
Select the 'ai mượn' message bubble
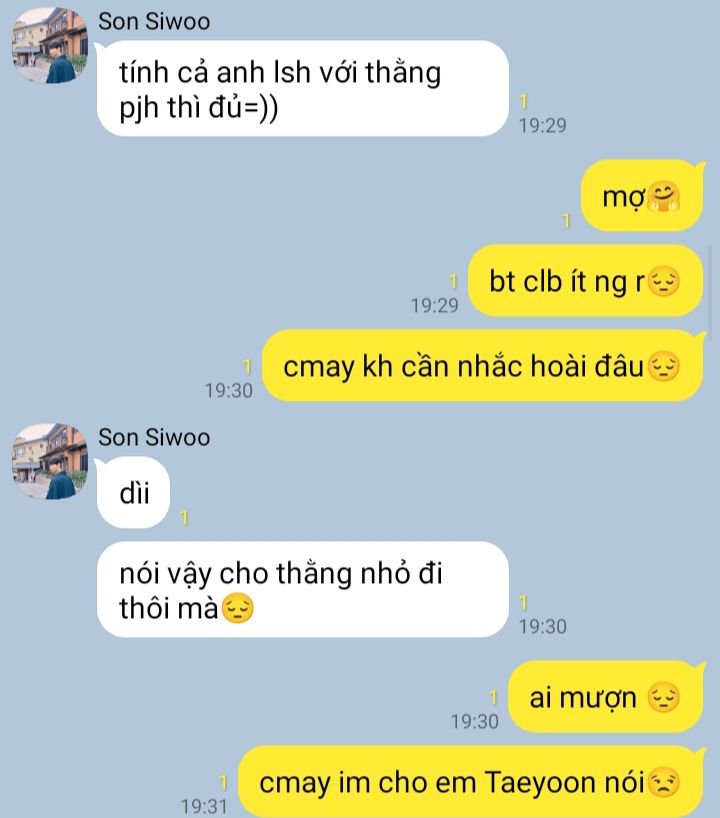click(x=606, y=697)
